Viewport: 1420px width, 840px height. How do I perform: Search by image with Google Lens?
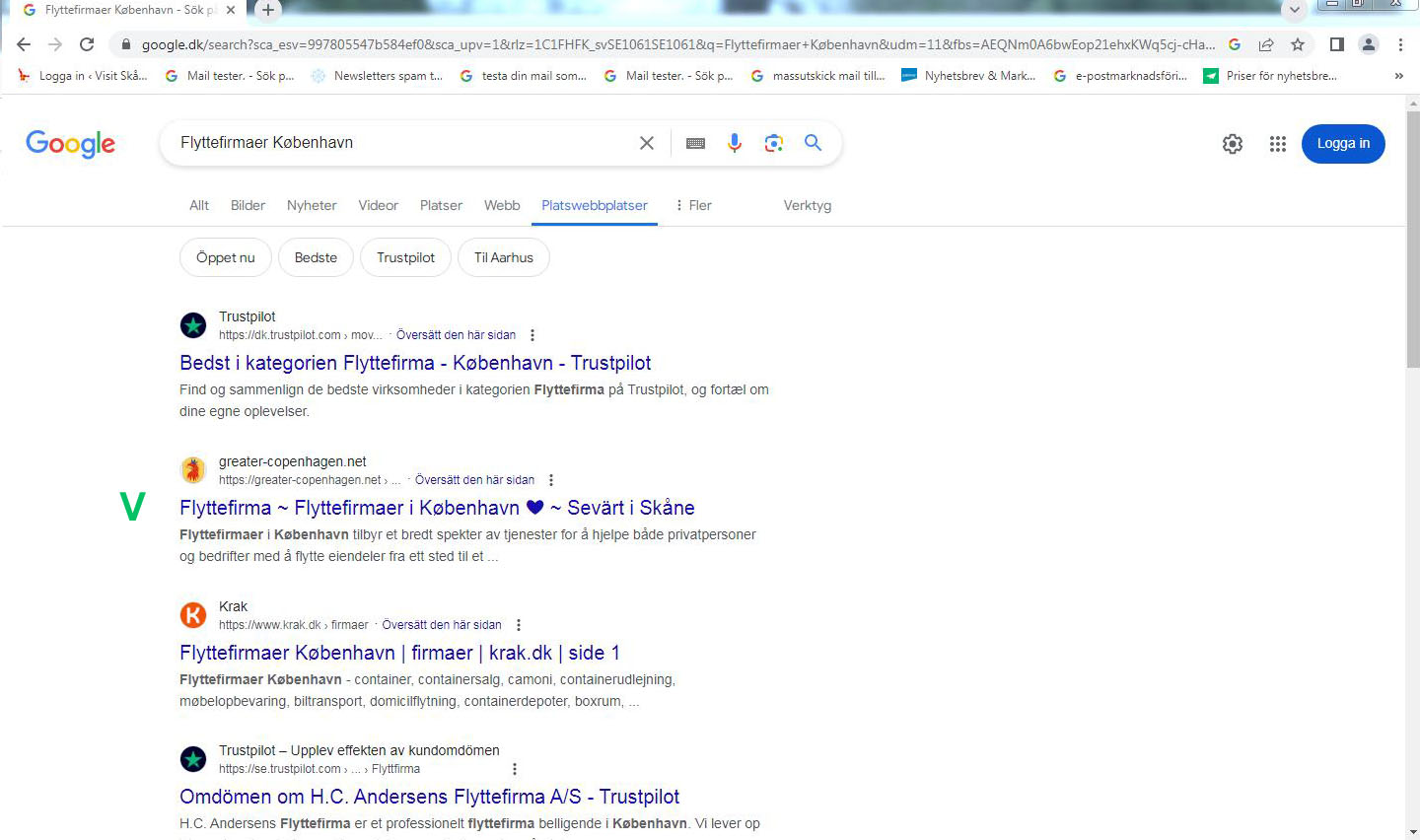(774, 143)
